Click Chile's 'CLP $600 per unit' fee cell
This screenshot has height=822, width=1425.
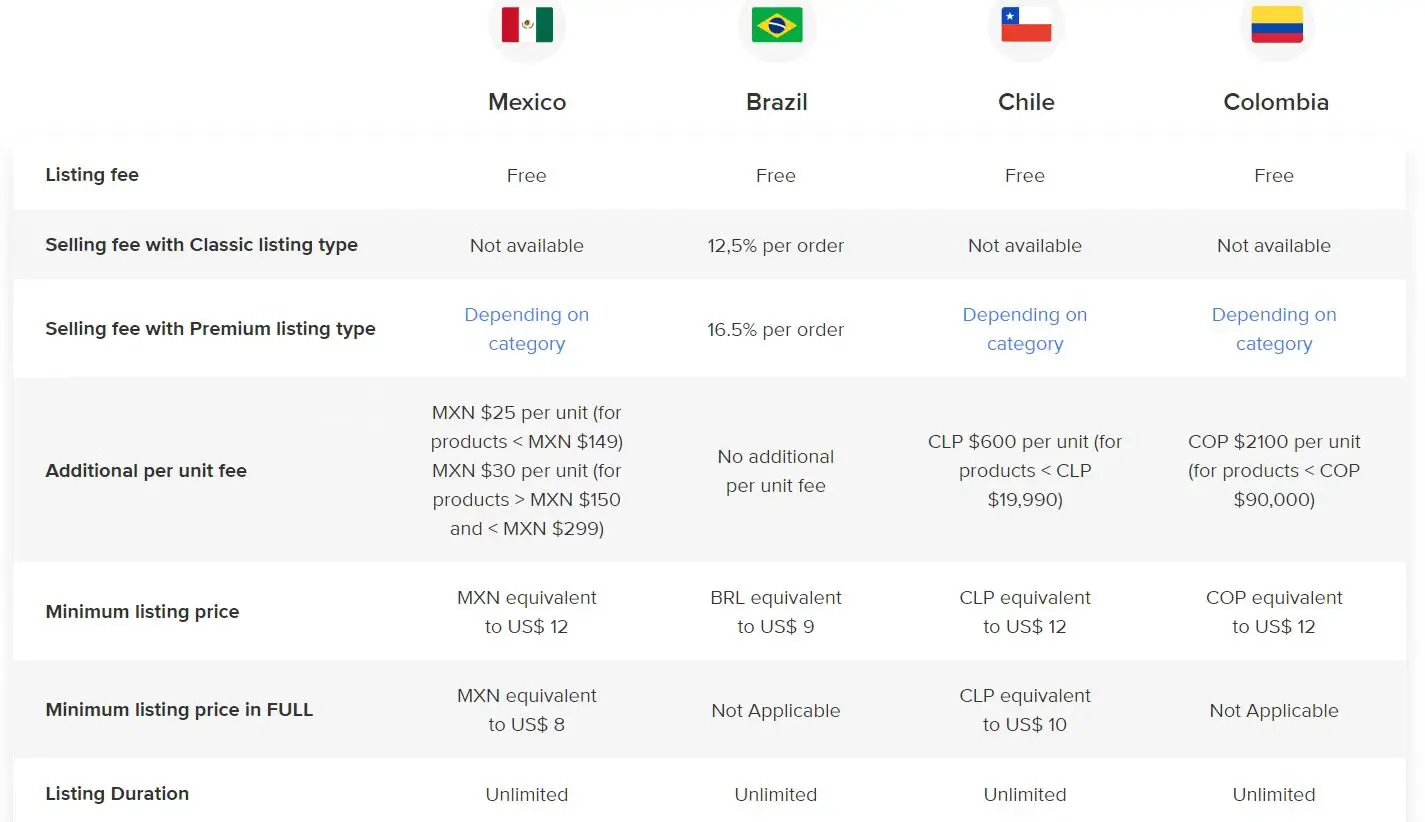pyautogui.click(x=1025, y=471)
